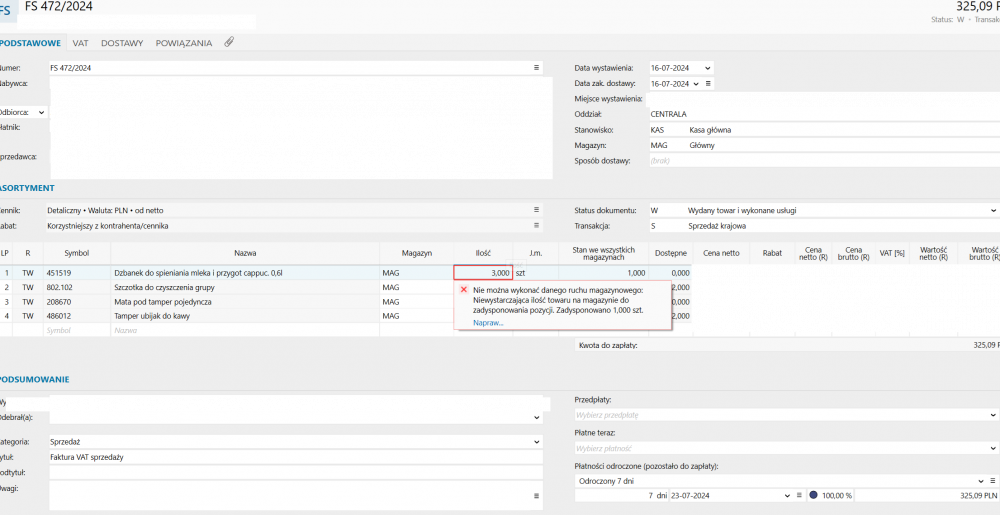1000x515 pixels.
Task: Click the list icon beside the Numer field
Action: (x=536, y=67)
